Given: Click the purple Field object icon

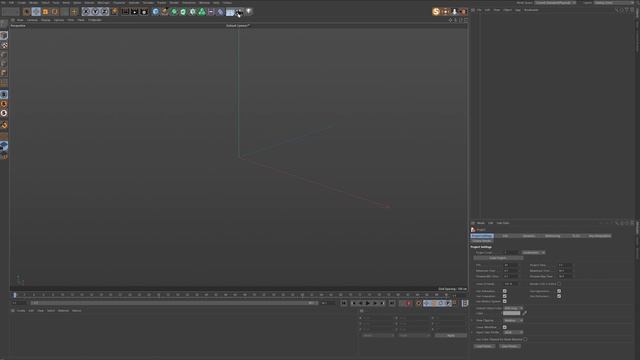Looking at the screenshot, I should (x=211, y=12).
